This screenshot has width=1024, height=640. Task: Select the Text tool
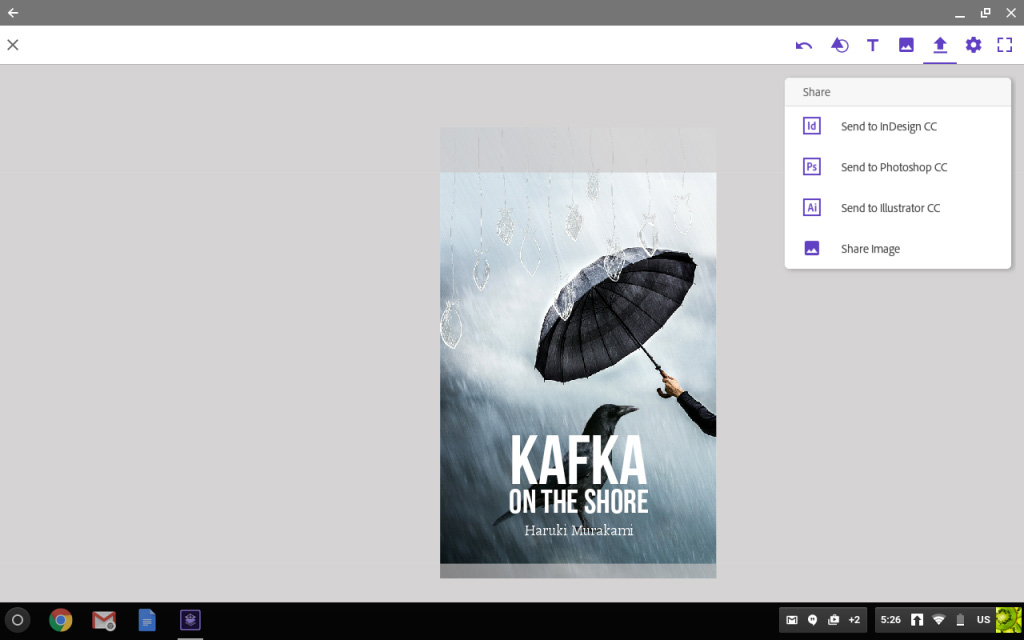872,44
